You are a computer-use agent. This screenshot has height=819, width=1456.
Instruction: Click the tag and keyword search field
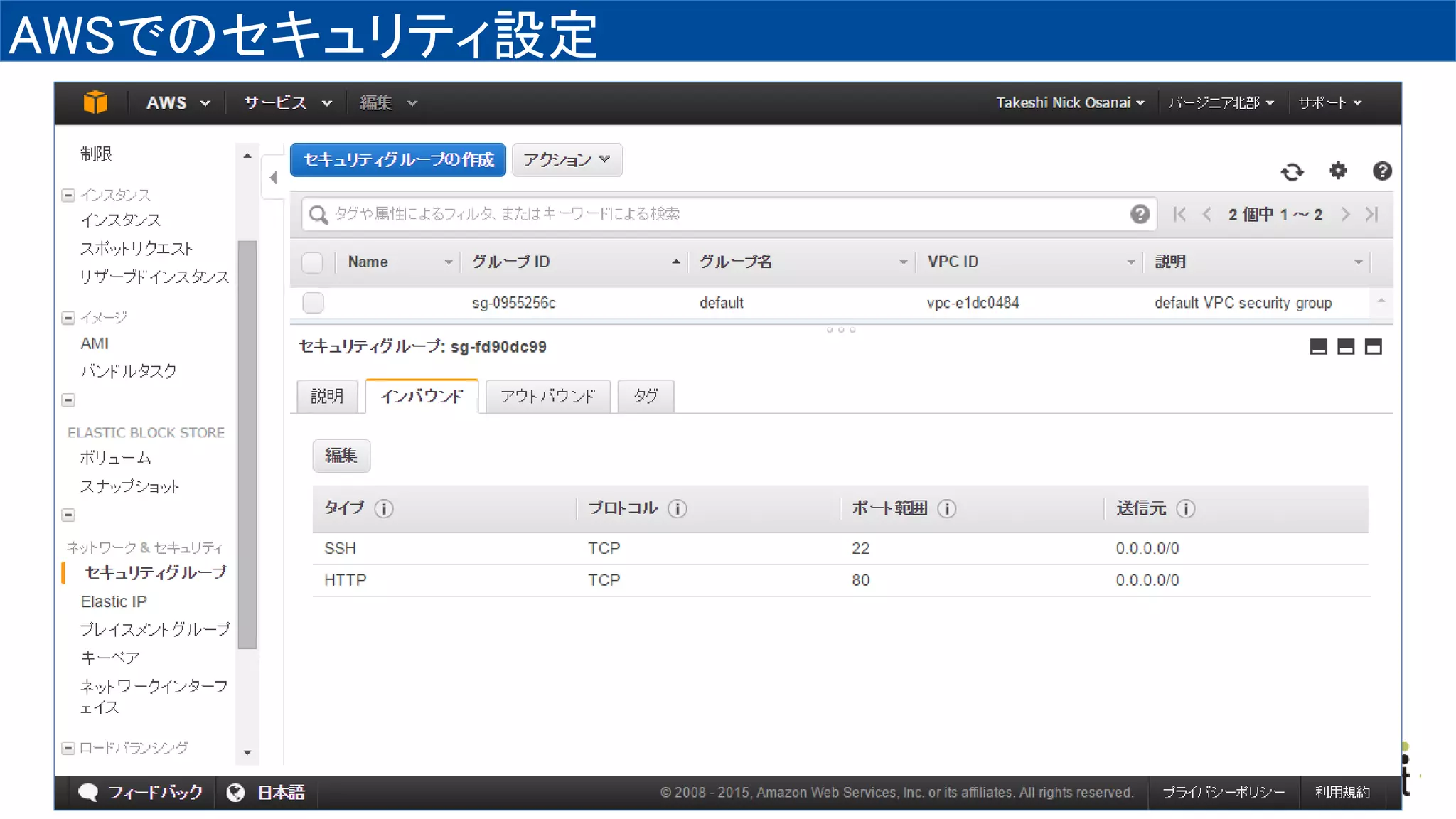[x=729, y=214]
